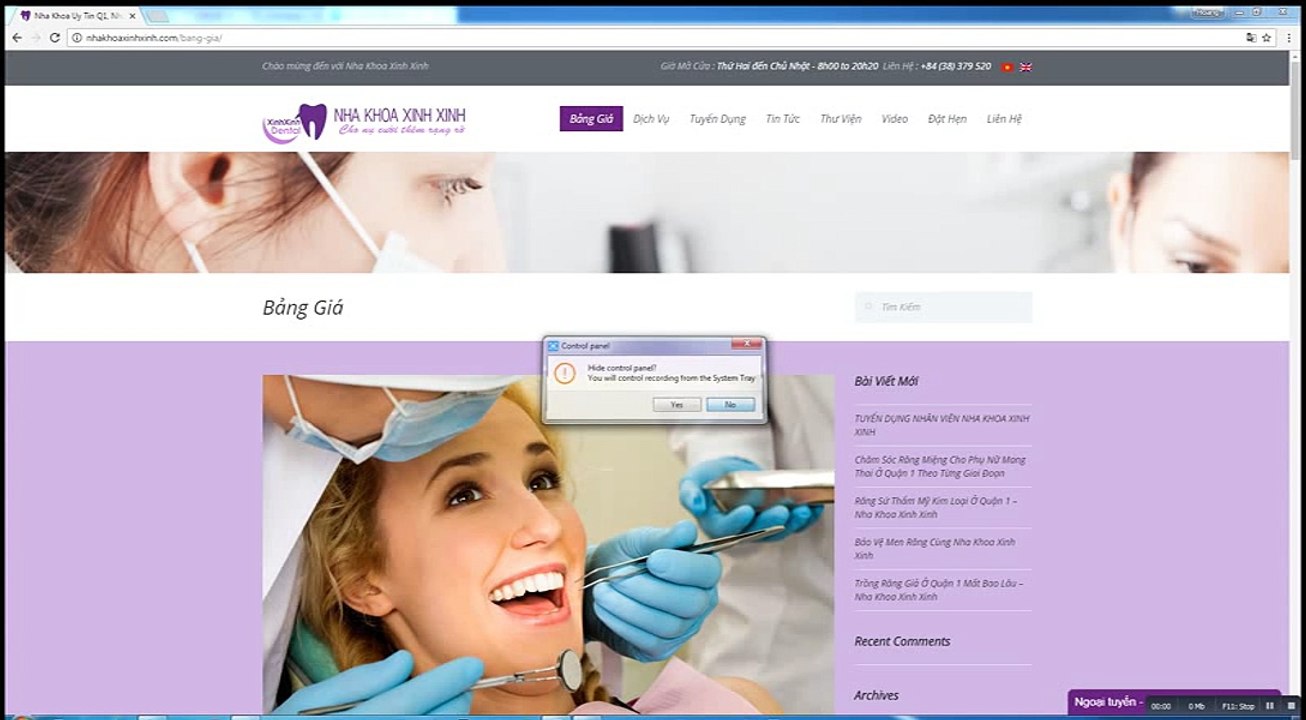Image resolution: width=1306 pixels, height=720 pixels.
Task: Click the search magnifier icon in Tìm Kiếm
Action: [x=868, y=307]
